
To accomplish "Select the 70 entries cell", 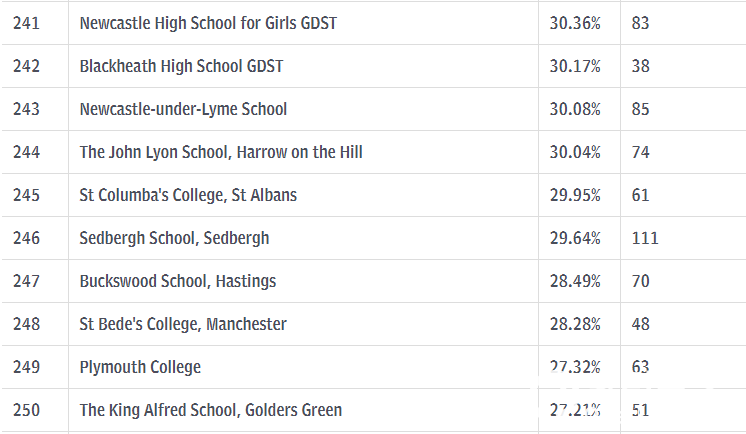I will (x=640, y=281).
